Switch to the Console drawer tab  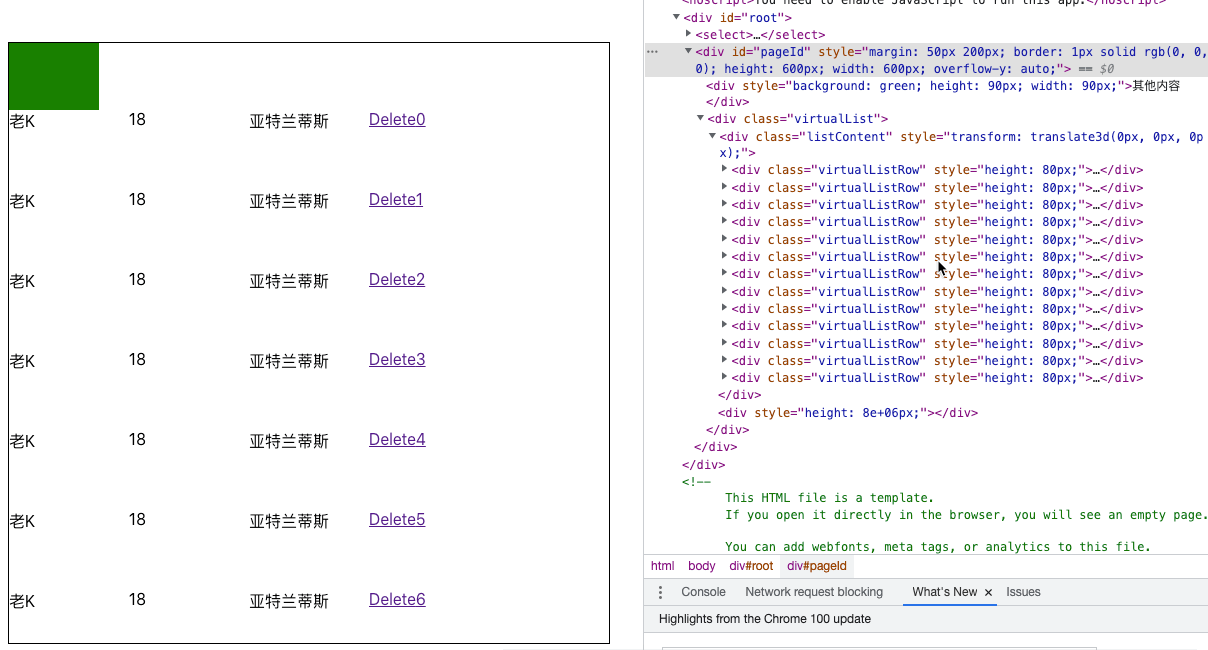click(703, 592)
